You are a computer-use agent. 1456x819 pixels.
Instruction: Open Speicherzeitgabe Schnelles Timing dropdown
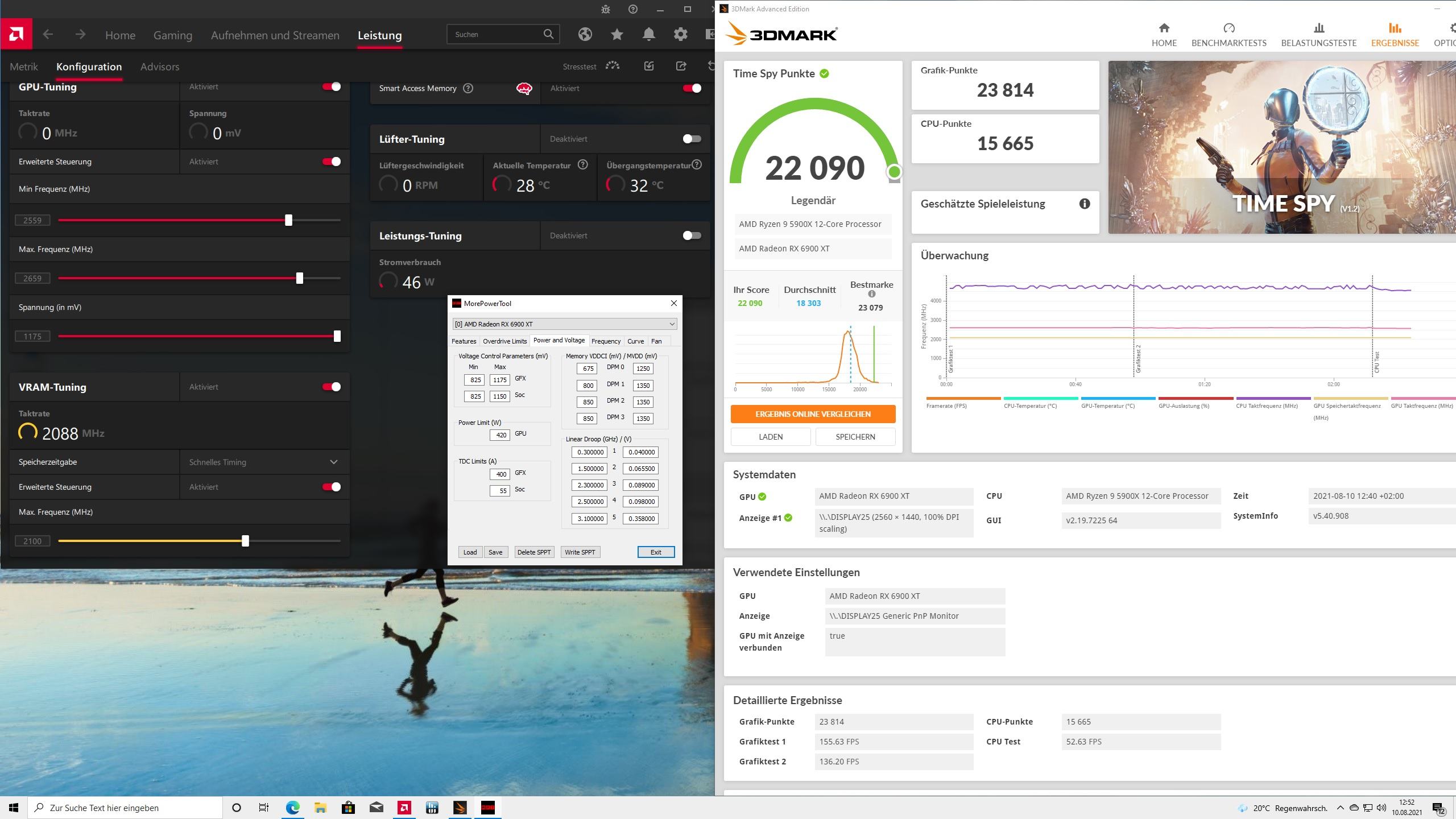coord(264,462)
